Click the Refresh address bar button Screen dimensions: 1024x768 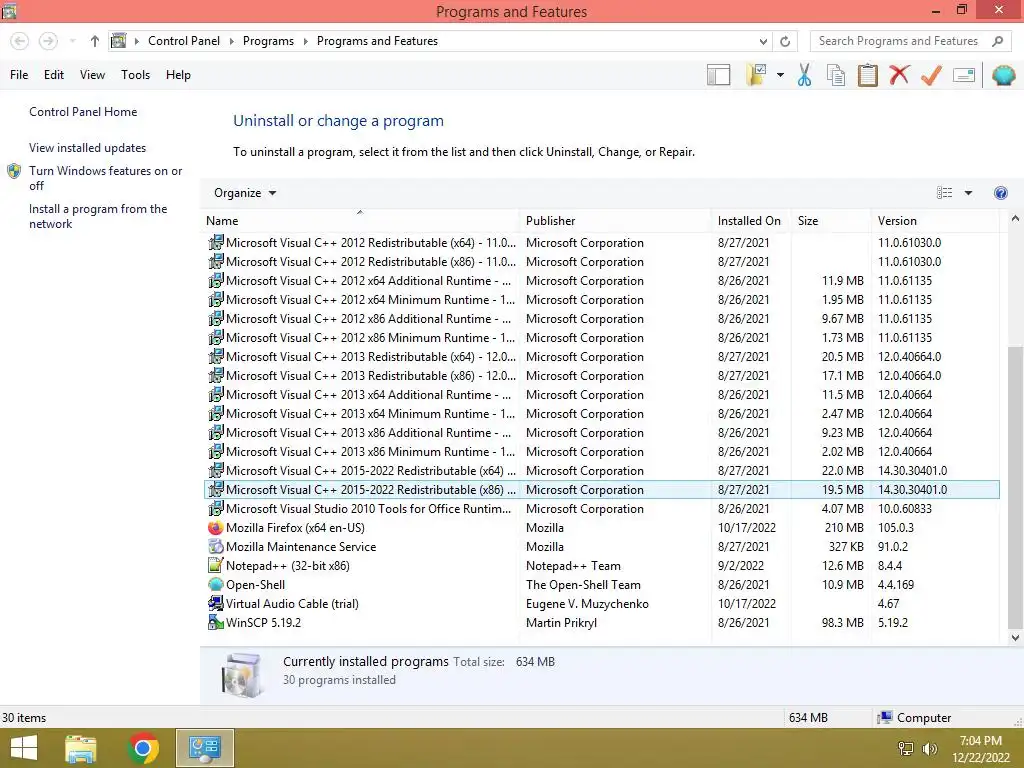click(785, 41)
